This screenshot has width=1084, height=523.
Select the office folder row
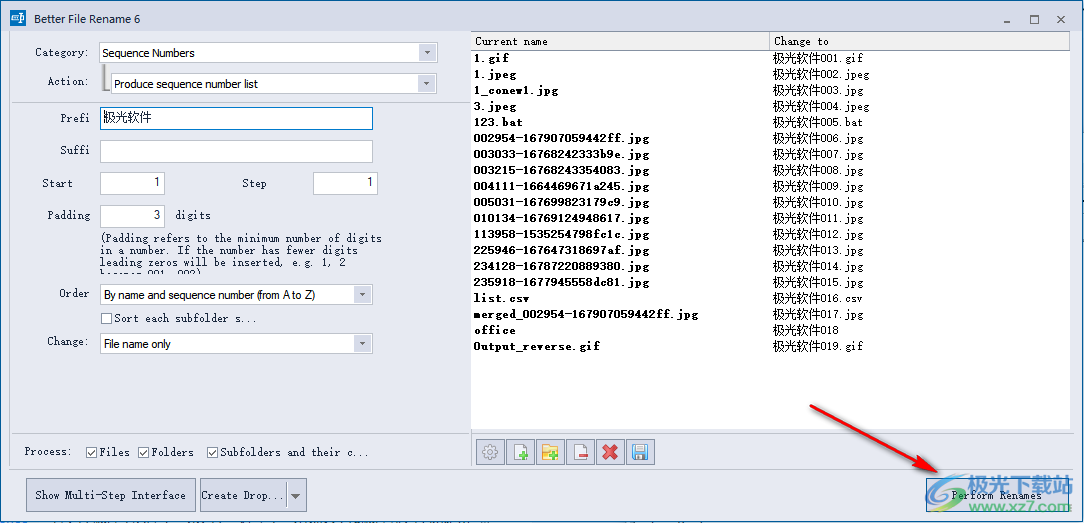(x=494, y=330)
